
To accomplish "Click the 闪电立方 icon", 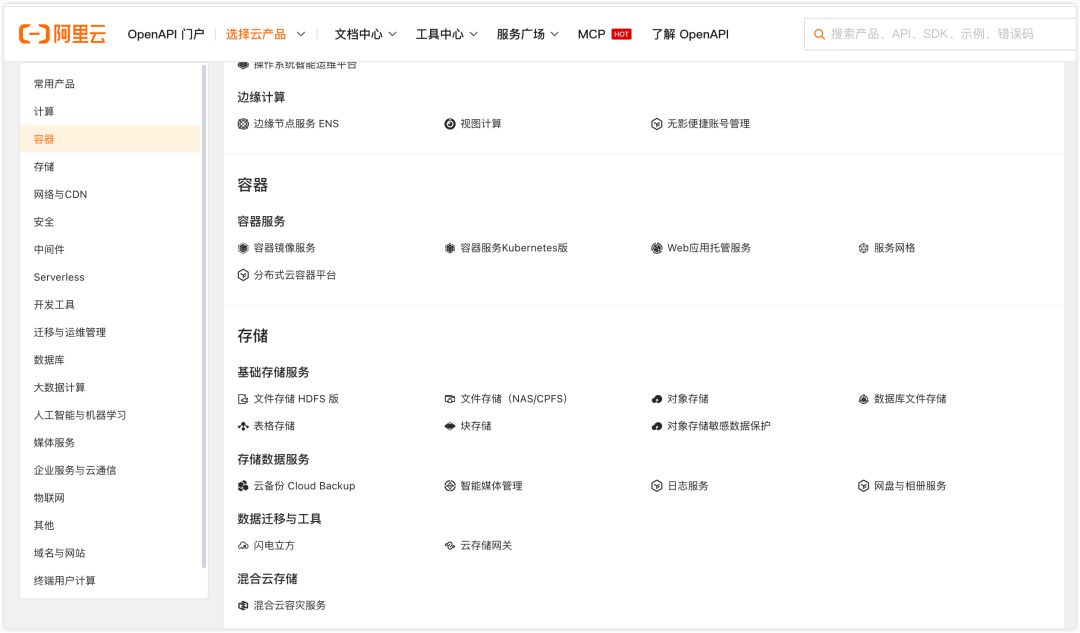I will (x=243, y=546).
